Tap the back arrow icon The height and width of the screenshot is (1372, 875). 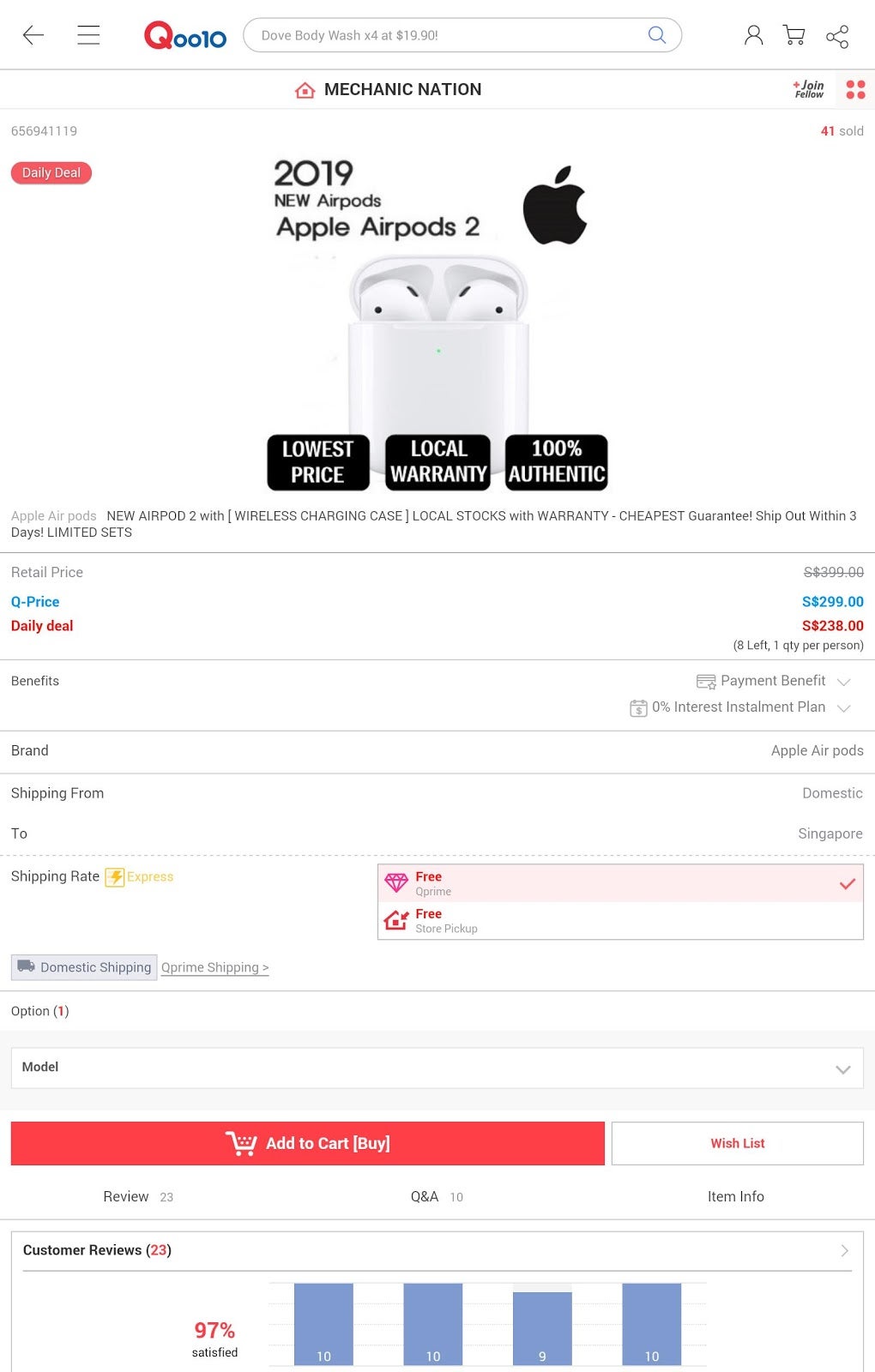33,35
